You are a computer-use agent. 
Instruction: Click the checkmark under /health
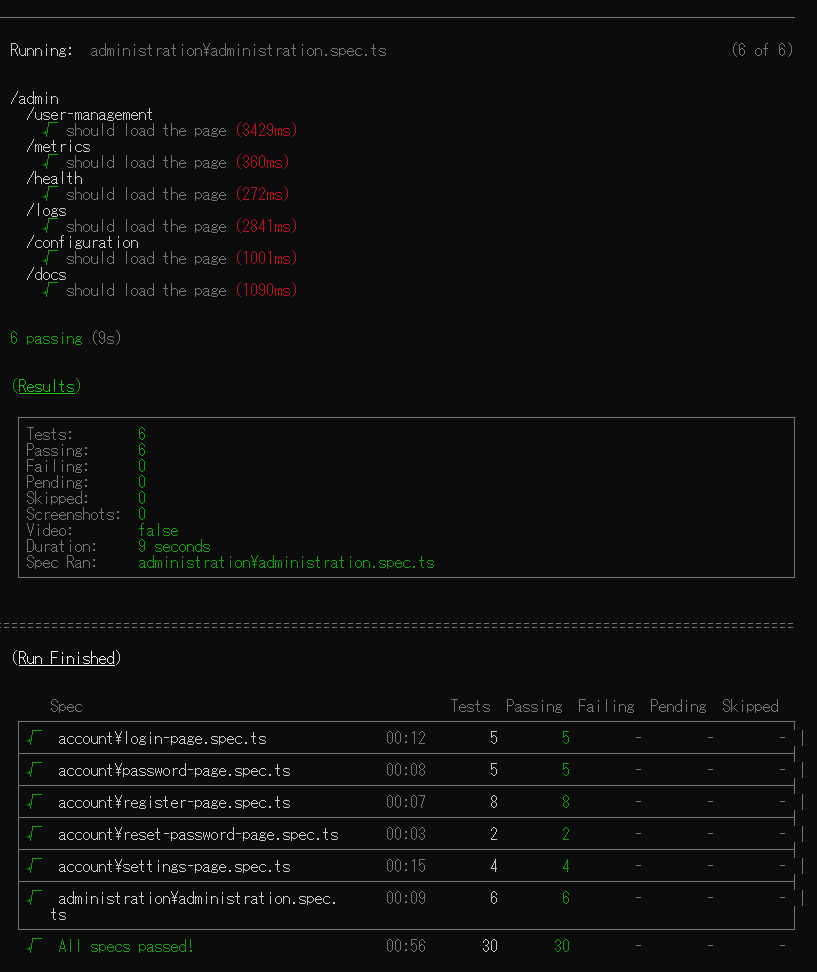click(50, 194)
